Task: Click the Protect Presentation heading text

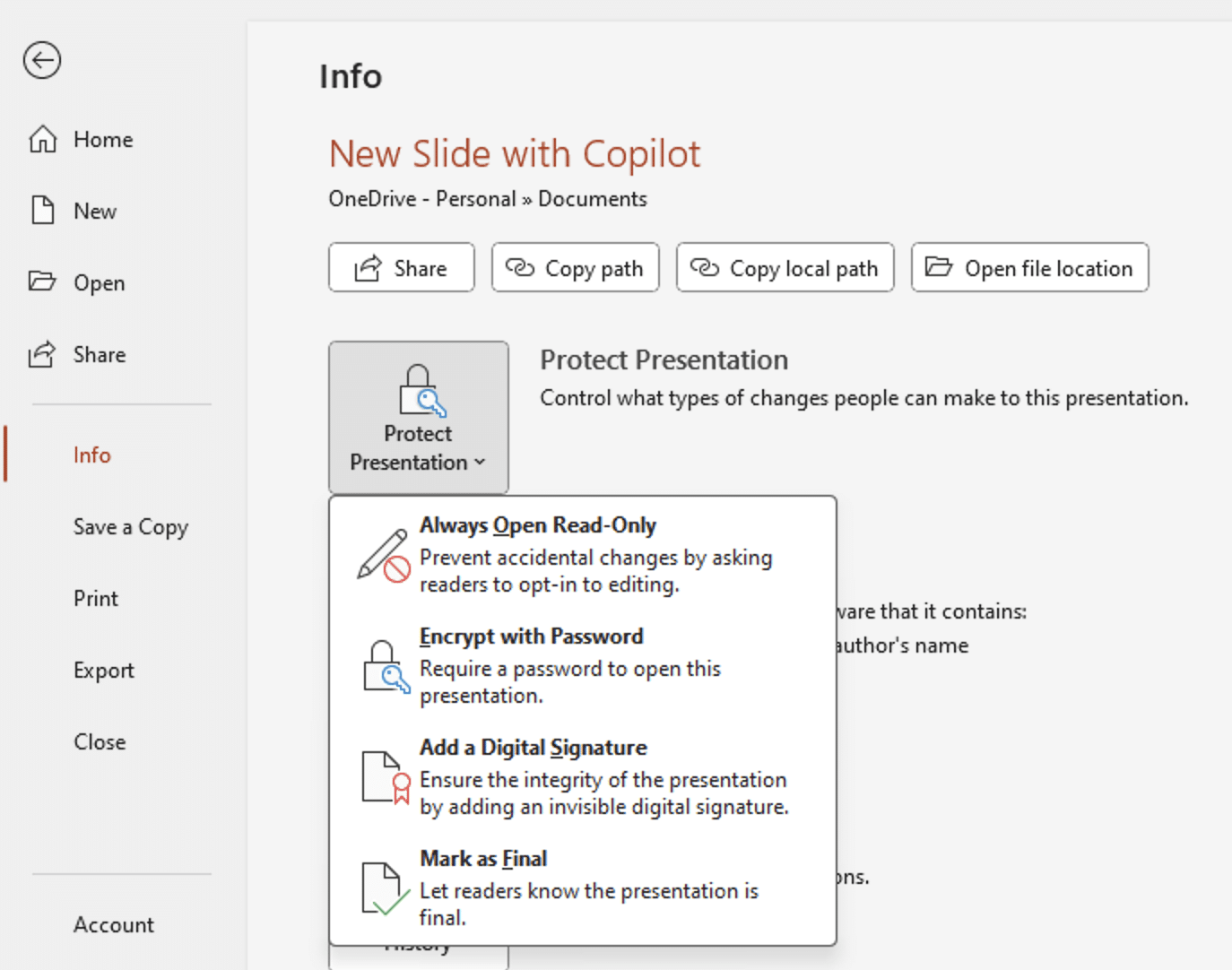Action: point(664,360)
